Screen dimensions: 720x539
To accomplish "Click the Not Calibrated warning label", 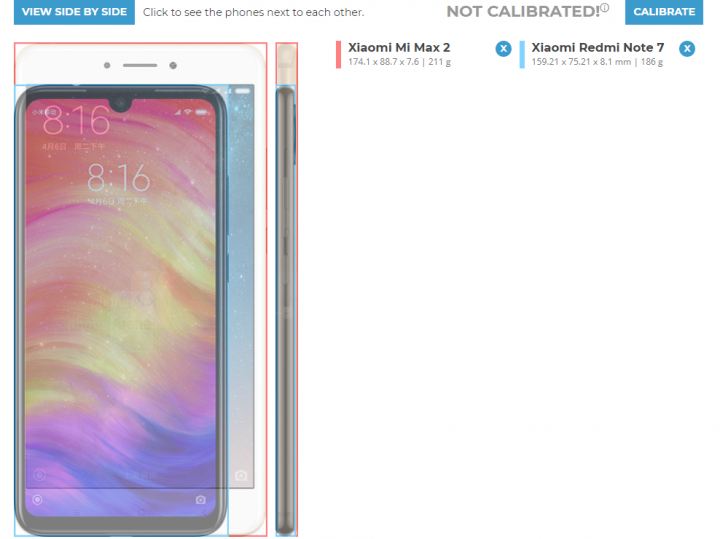I will [523, 11].
